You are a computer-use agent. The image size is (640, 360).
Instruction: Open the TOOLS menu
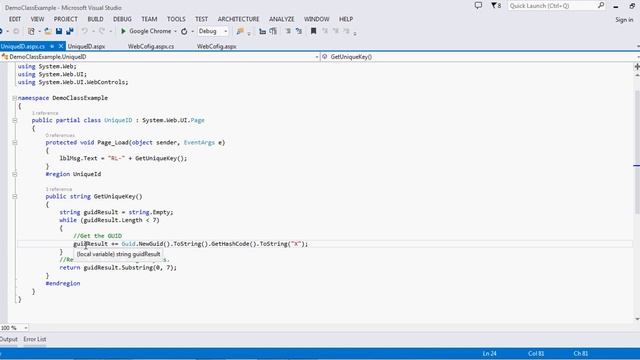click(x=176, y=19)
